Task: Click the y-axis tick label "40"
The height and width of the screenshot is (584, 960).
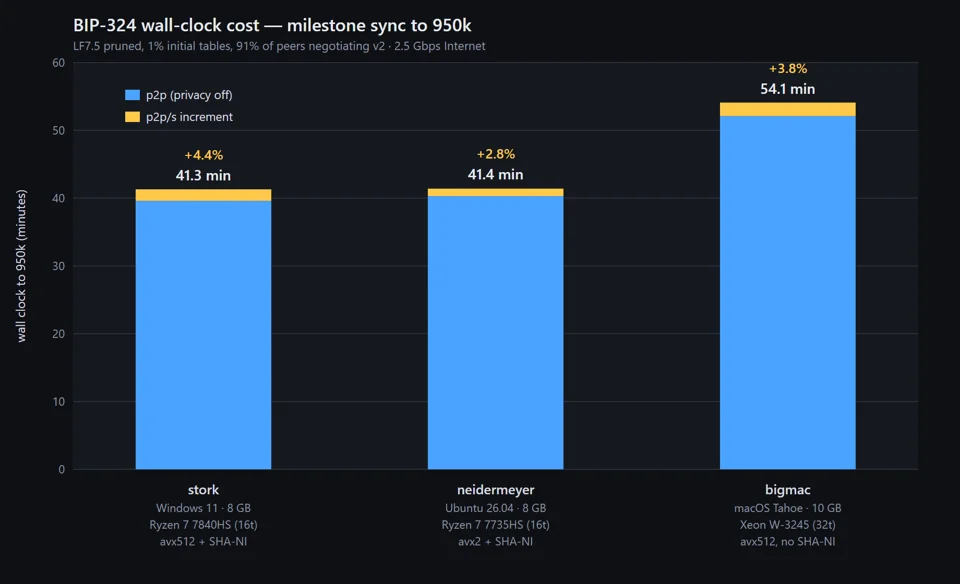Action: [59, 198]
